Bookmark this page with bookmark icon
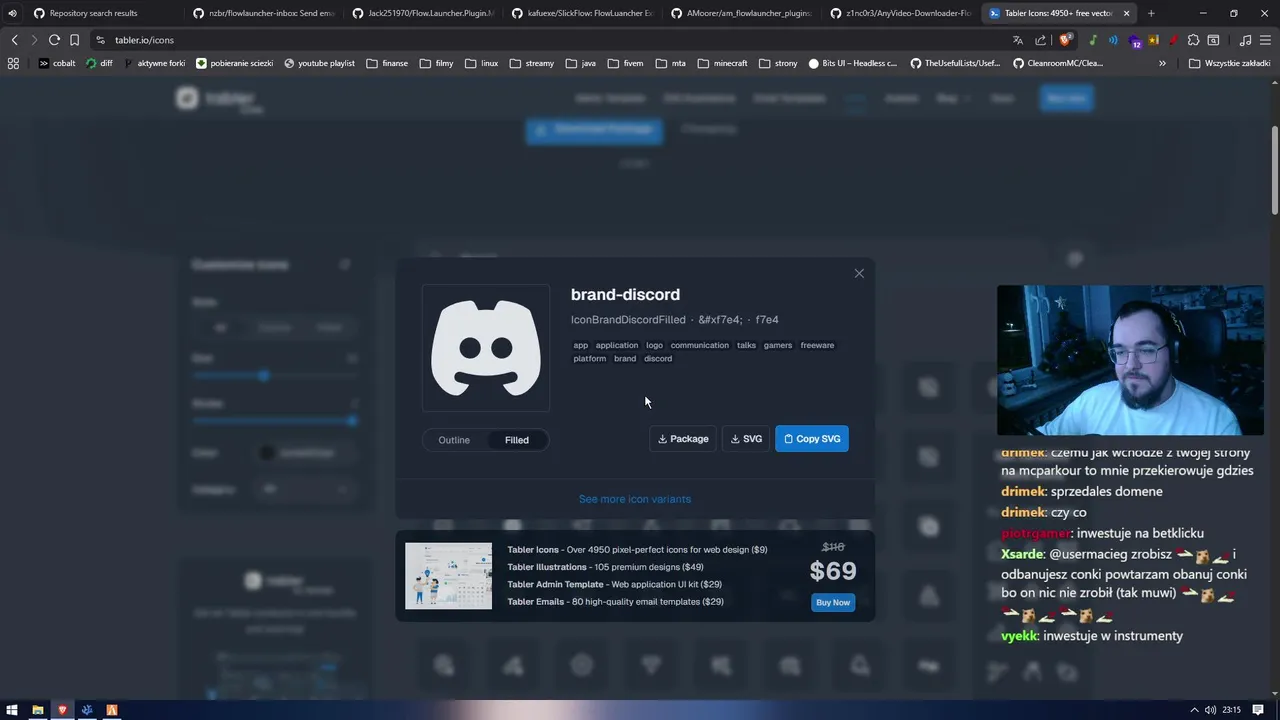Screen dimensions: 1280x720 (x=74, y=40)
